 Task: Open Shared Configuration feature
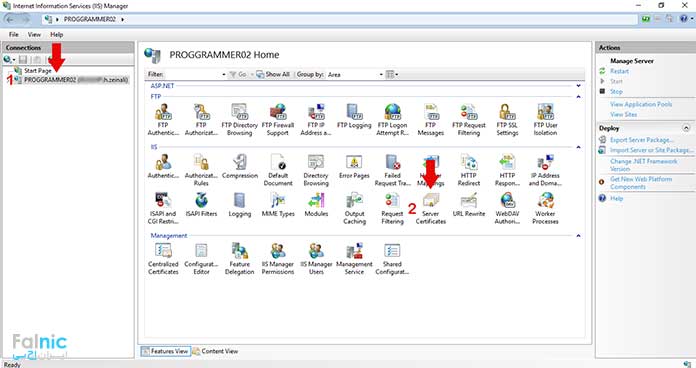coord(392,258)
